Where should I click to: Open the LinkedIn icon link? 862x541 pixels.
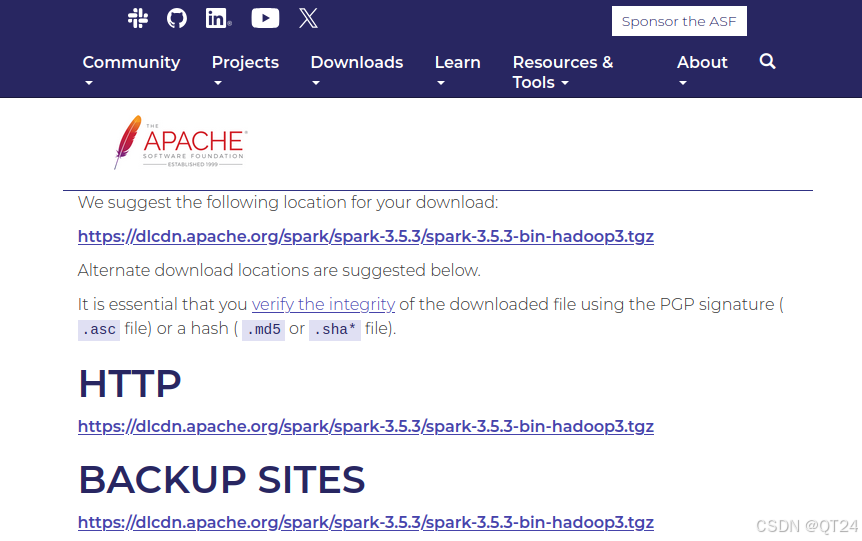218,18
